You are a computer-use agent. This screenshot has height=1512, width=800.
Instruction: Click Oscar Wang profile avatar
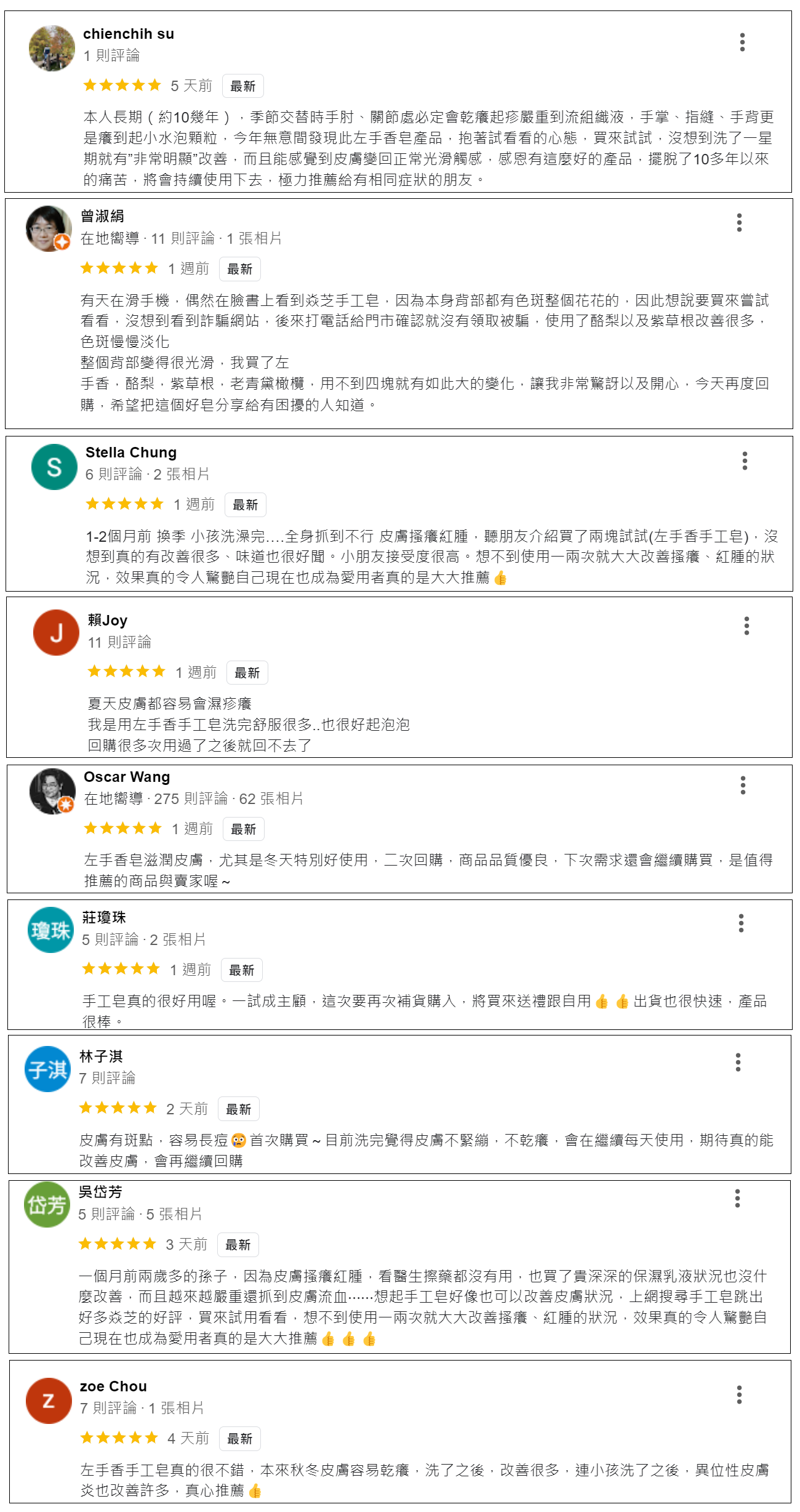point(52,791)
